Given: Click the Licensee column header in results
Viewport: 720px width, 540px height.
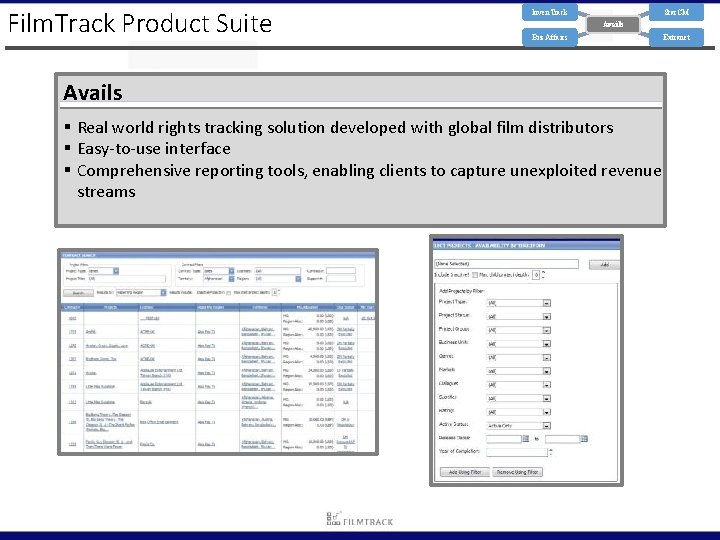Looking at the screenshot, I should (167, 307).
